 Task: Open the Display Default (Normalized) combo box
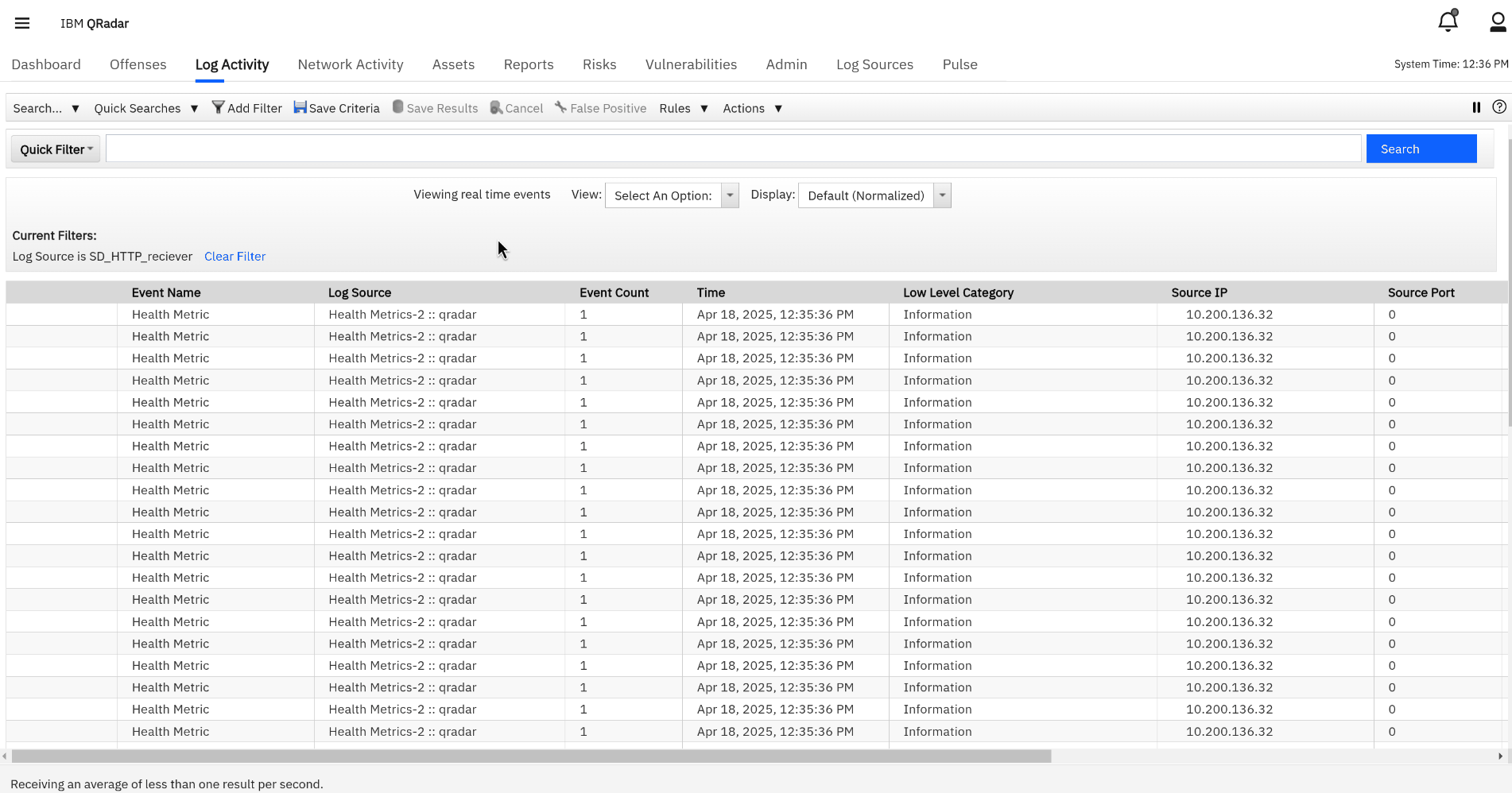874,195
